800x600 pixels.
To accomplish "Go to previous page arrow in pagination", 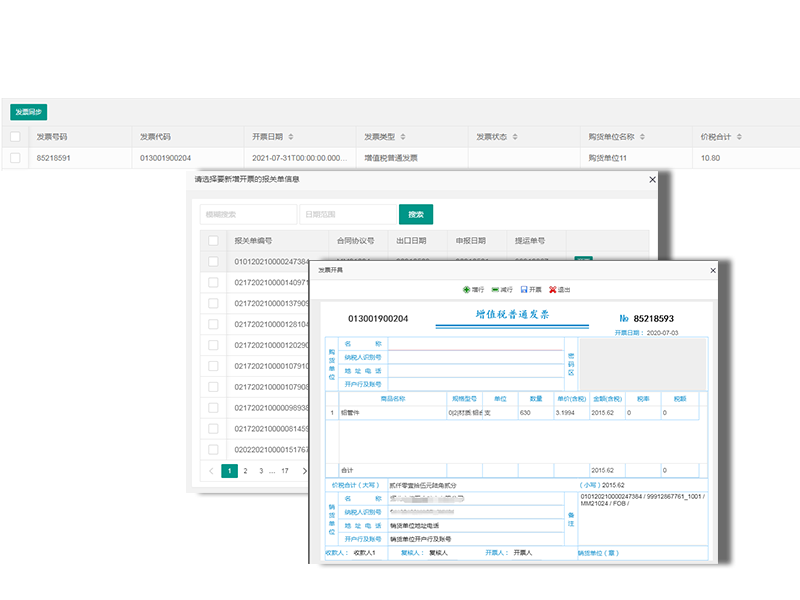I will tap(211, 470).
